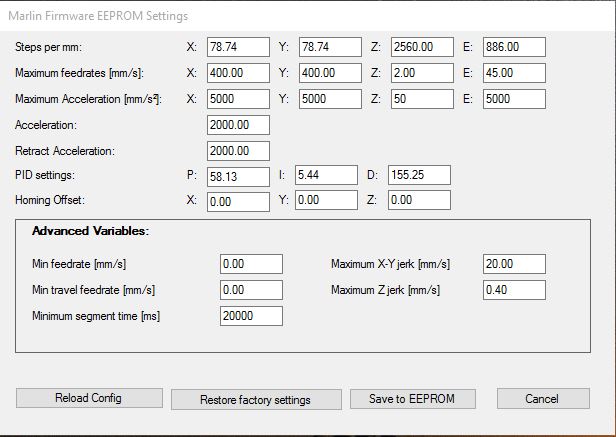Edit Maximum Z jerk field

[514, 290]
